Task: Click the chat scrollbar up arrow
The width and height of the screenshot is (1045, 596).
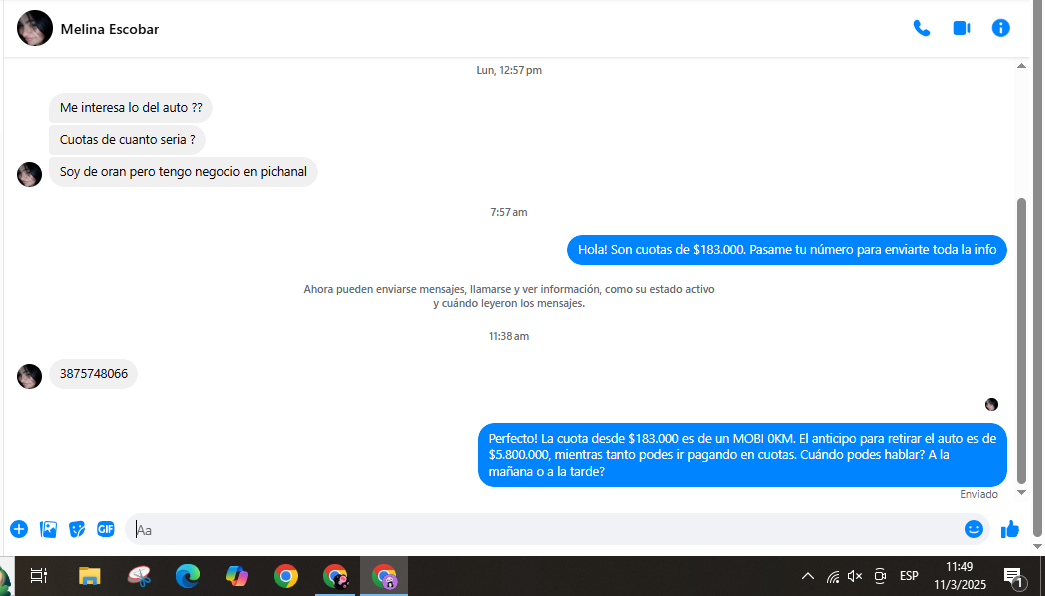Action: tap(1021, 66)
